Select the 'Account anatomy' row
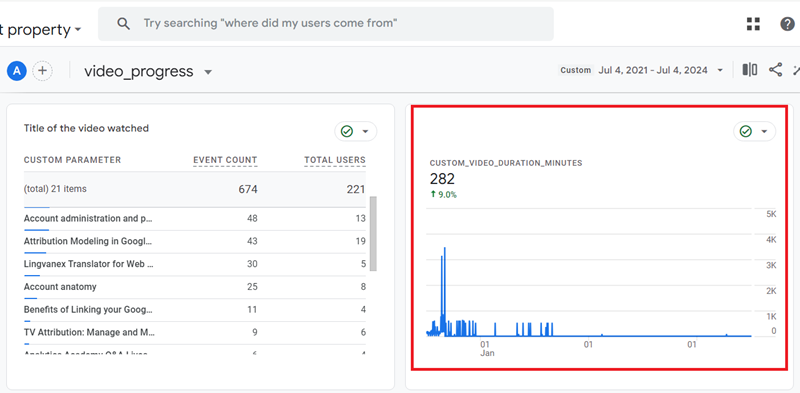This screenshot has width=800, height=393. point(195,287)
